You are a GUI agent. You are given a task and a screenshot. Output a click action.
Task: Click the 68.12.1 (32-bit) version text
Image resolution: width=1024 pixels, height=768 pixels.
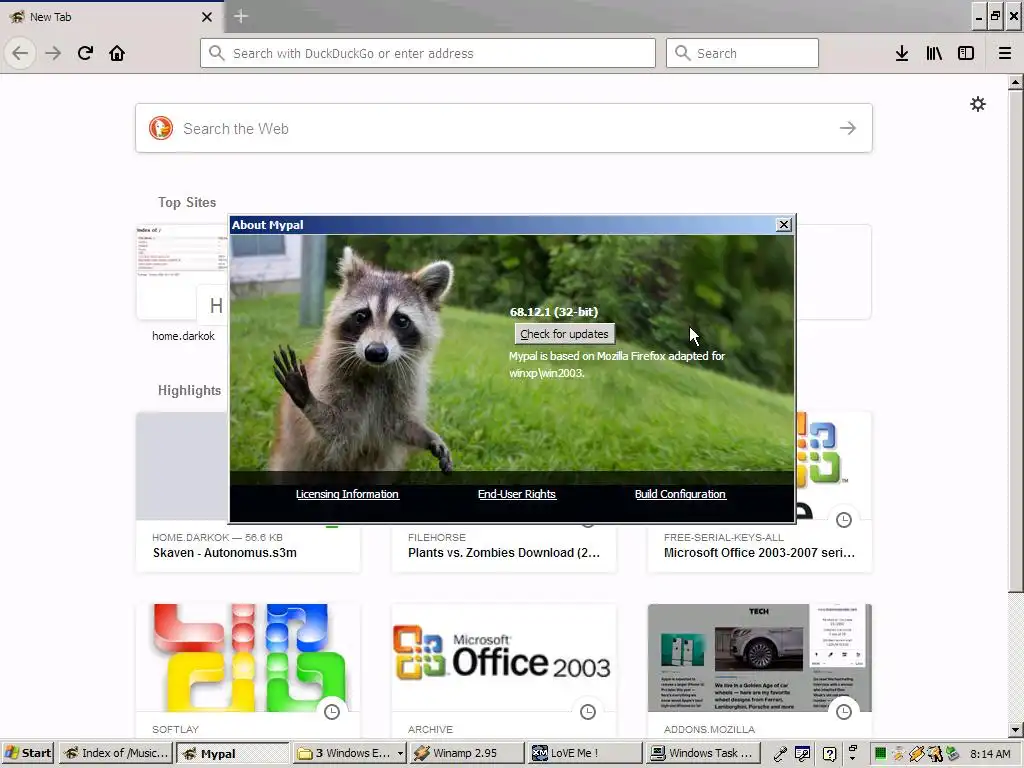point(554,312)
